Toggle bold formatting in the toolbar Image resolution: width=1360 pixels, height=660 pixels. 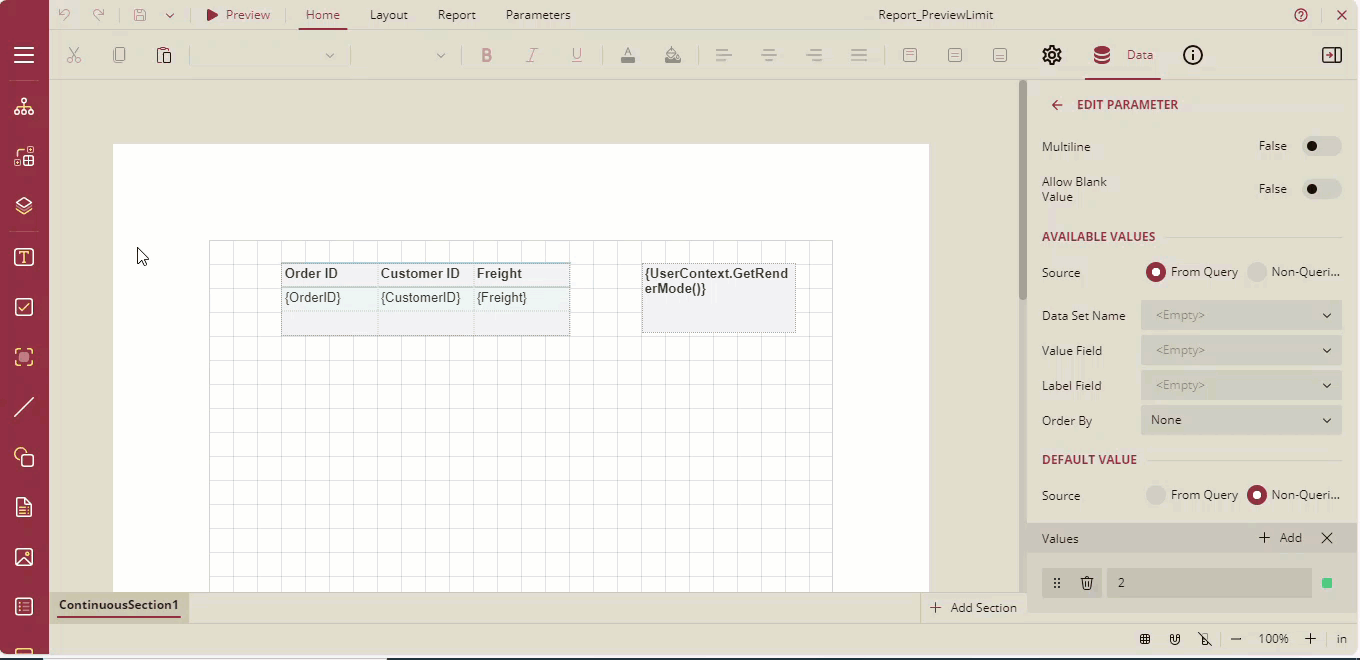click(486, 55)
